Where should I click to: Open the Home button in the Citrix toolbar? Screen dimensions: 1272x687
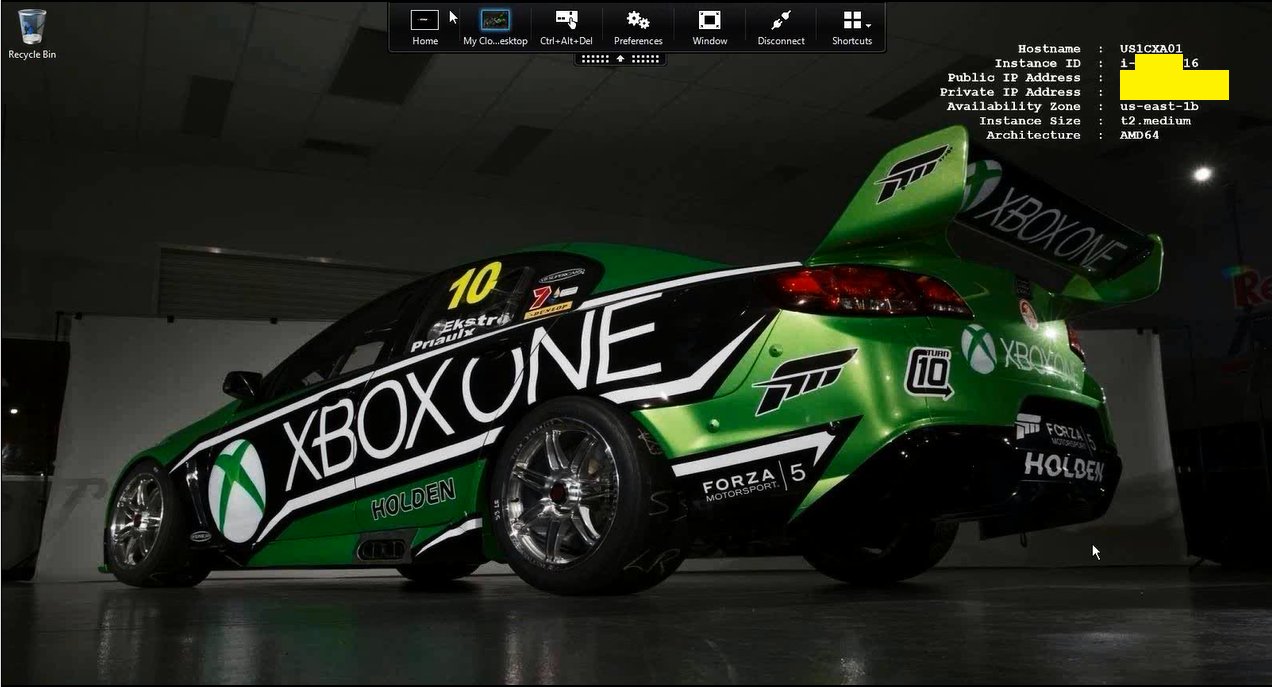click(x=425, y=28)
